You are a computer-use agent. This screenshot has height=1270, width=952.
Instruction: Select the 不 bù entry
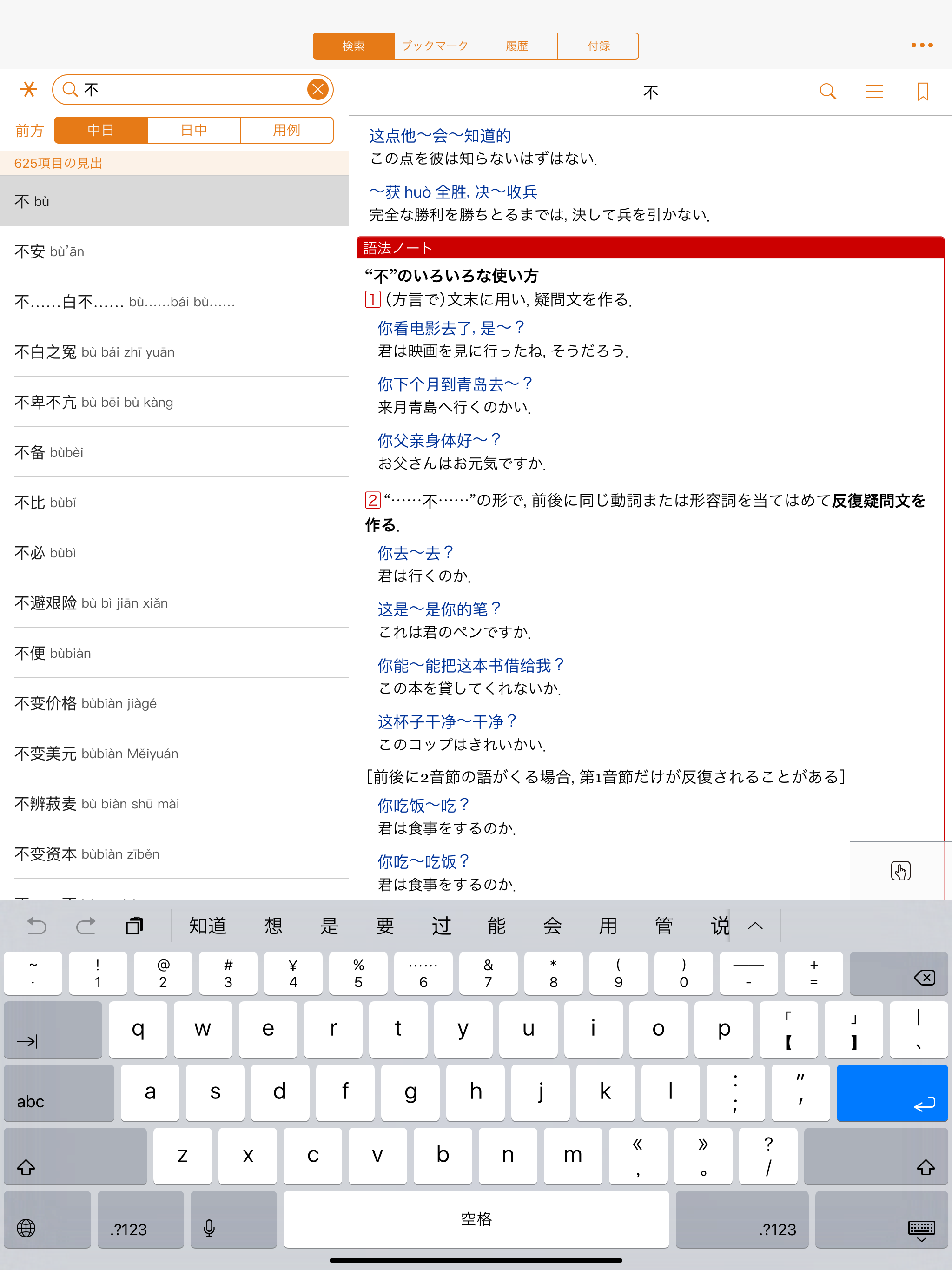pos(174,201)
